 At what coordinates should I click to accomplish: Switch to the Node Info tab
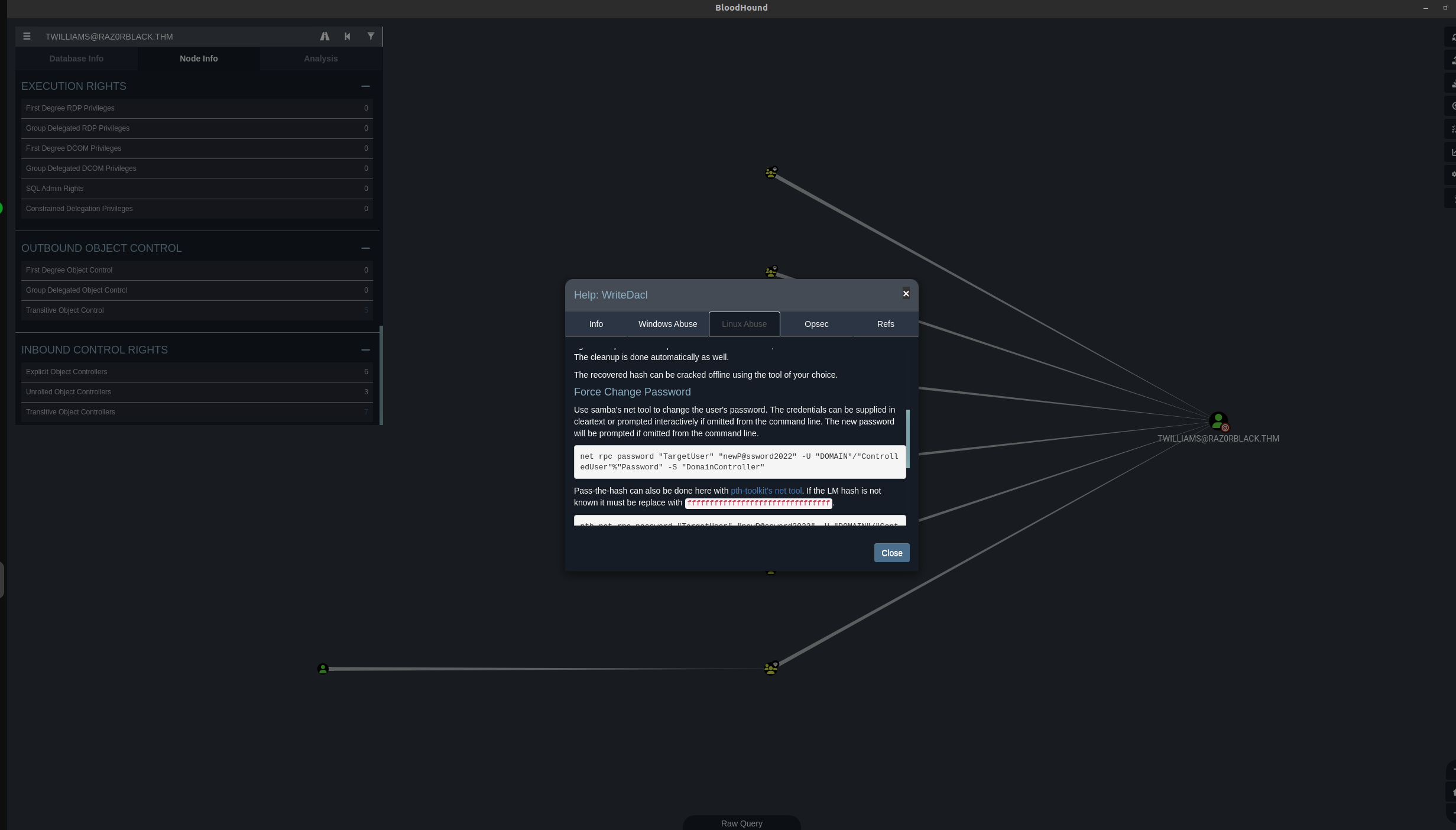pyautogui.click(x=199, y=59)
